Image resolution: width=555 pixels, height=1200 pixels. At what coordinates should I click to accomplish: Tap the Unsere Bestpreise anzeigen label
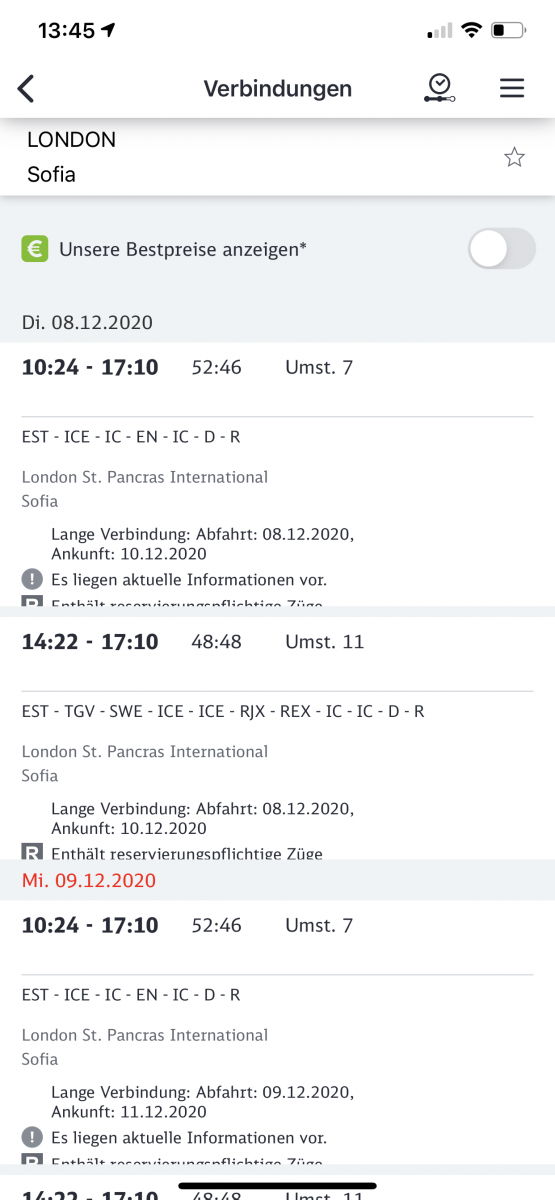tap(183, 249)
